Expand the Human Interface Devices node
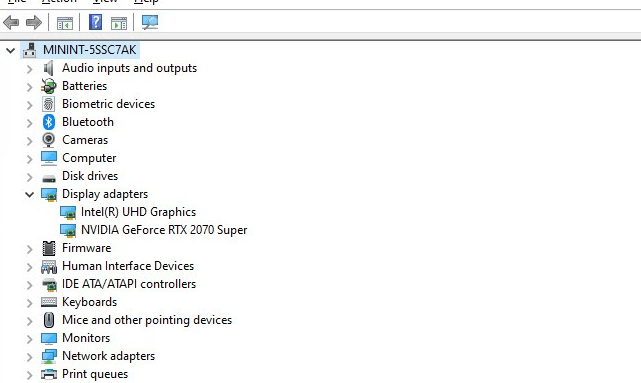The width and height of the screenshot is (641, 383). [29, 267]
